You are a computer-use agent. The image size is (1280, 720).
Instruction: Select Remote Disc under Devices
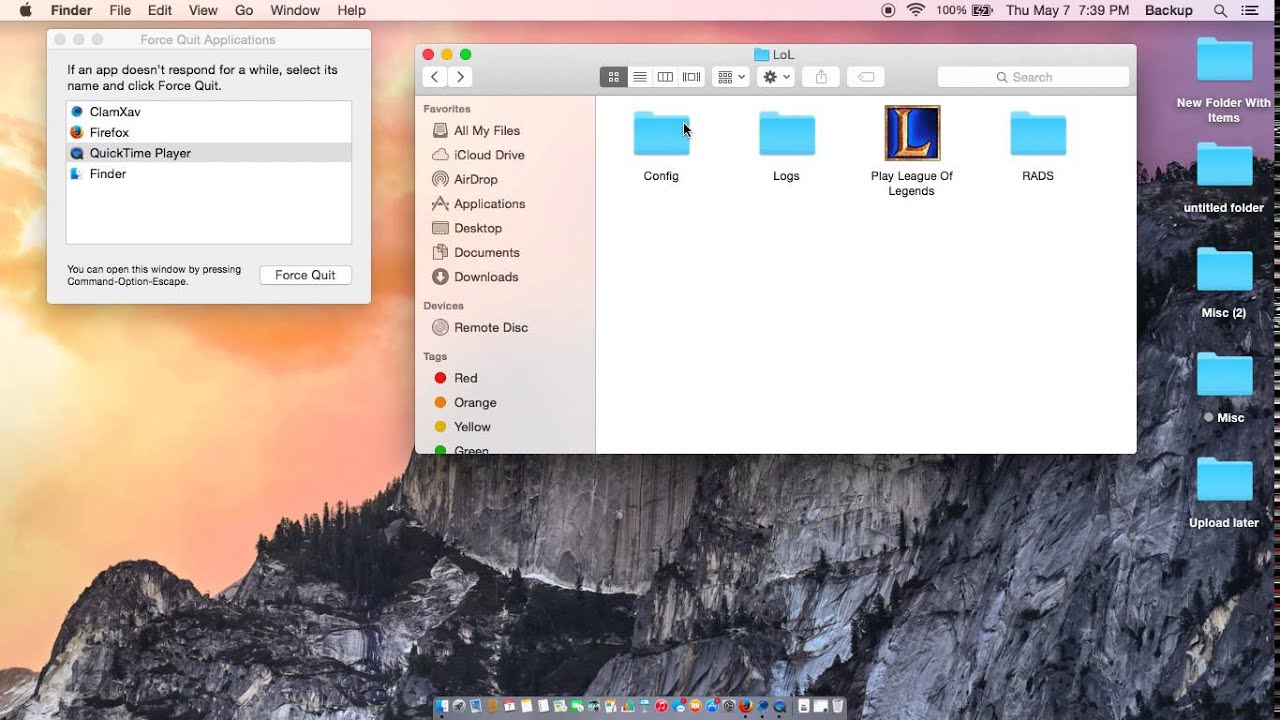pyautogui.click(x=491, y=328)
